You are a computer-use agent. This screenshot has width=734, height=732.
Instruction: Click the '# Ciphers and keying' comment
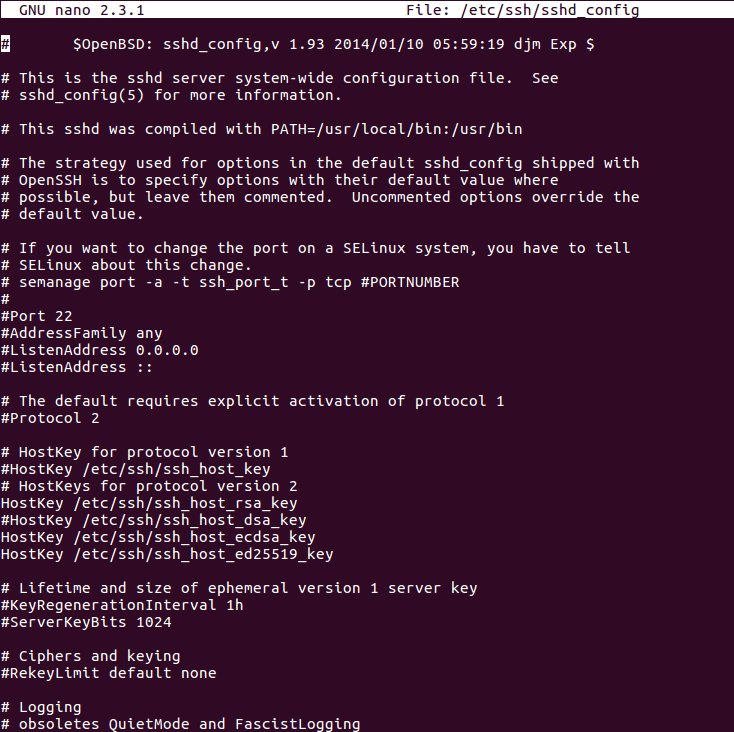tap(90, 656)
